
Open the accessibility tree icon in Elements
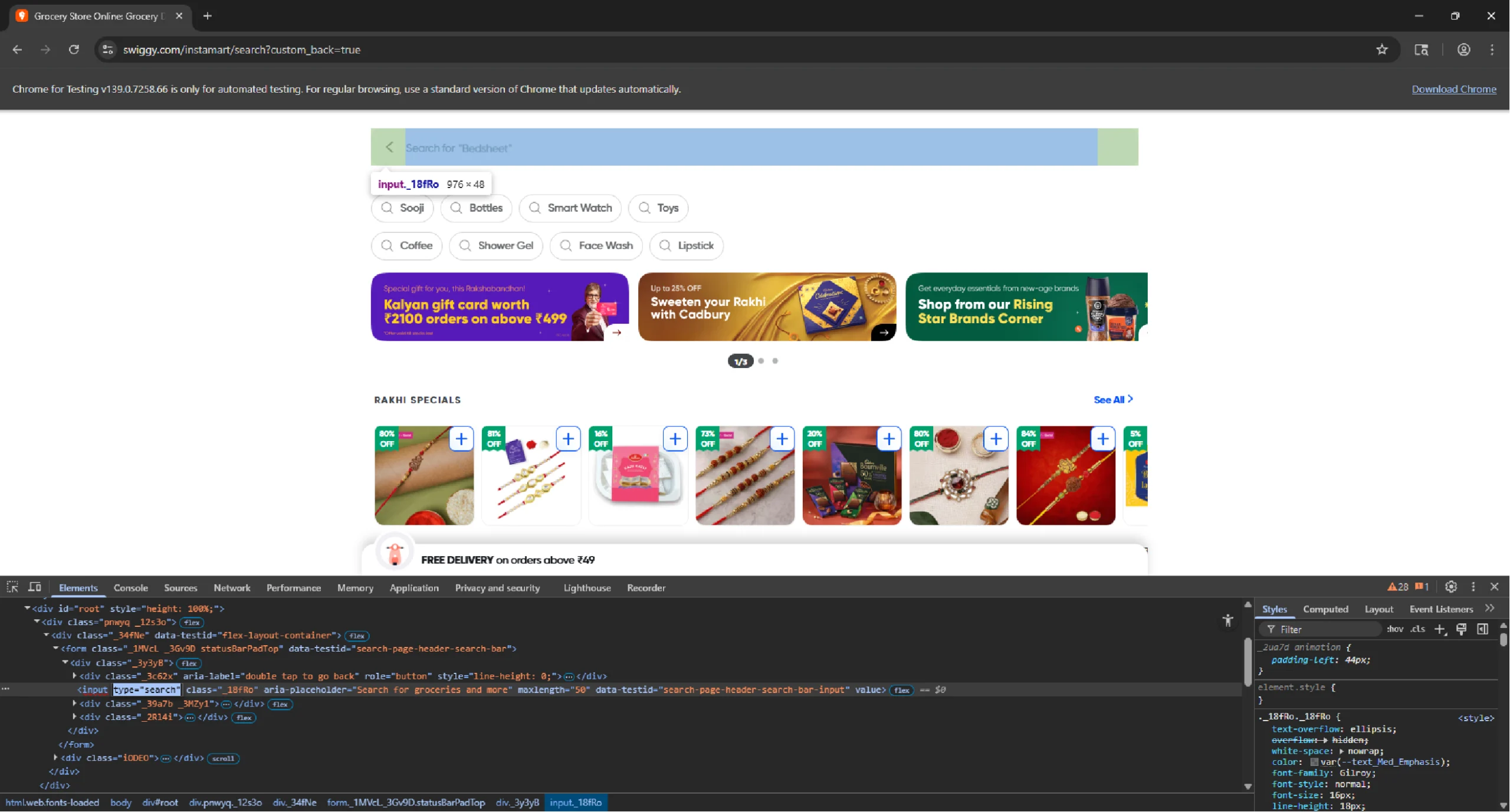point(1228,620)
